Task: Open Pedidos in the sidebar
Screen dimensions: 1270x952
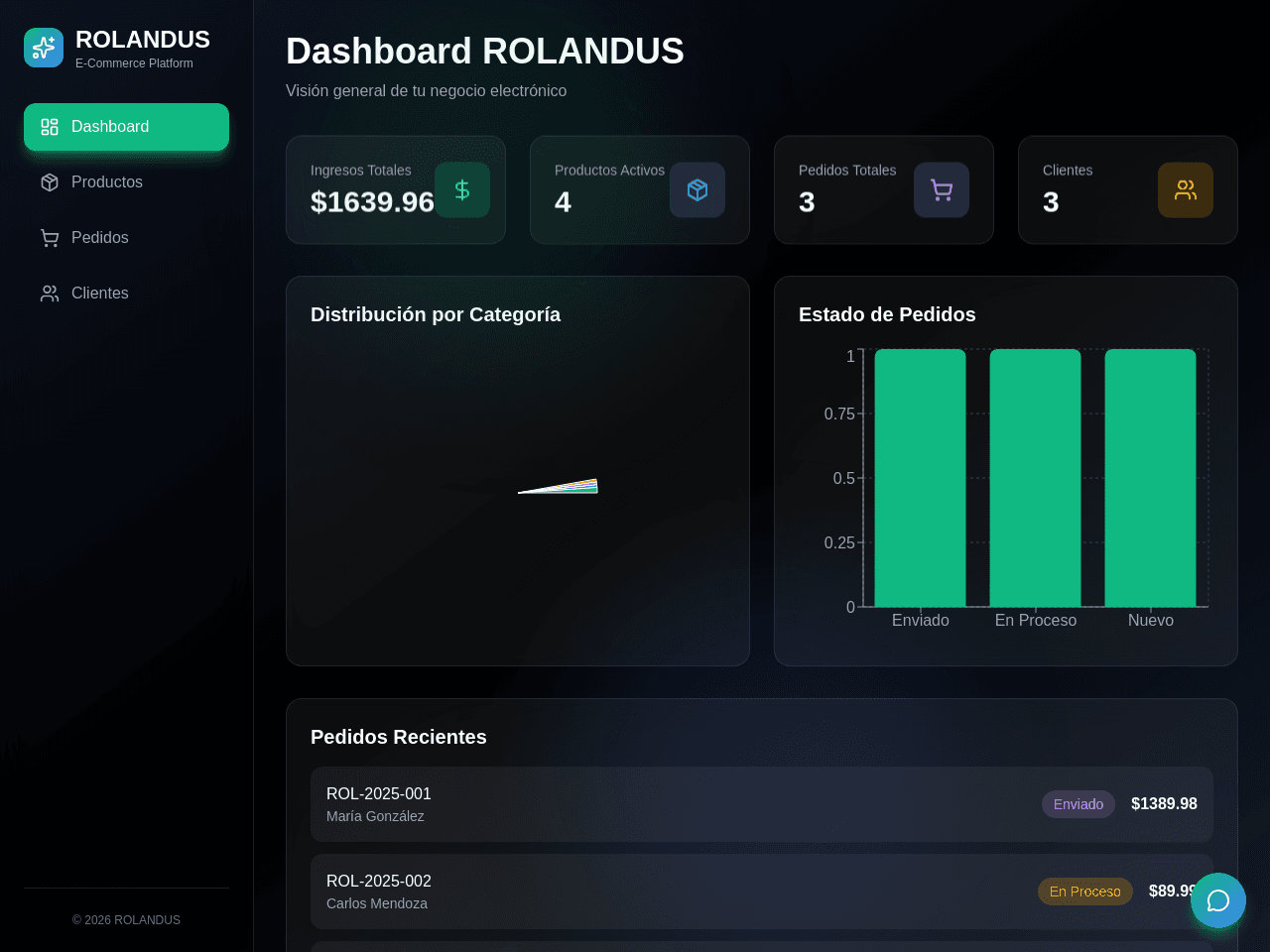Action: click(126, 238)
